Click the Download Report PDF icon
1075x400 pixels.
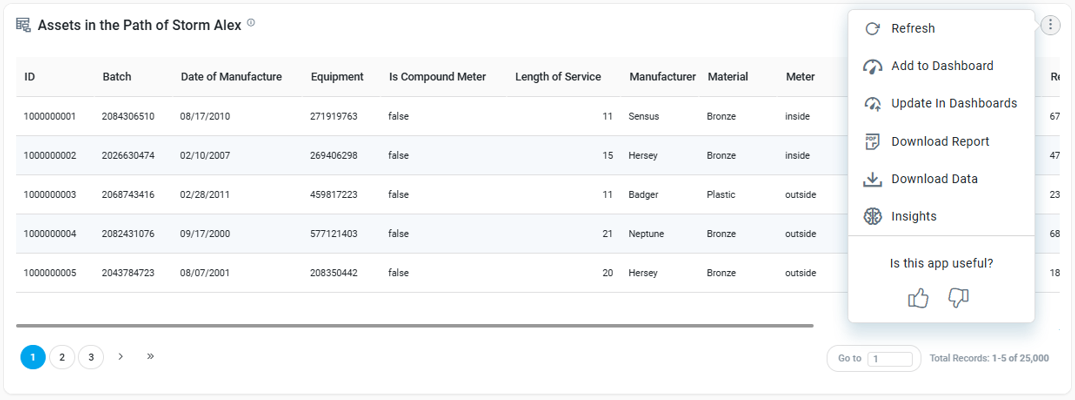click(x=872, y=141)
